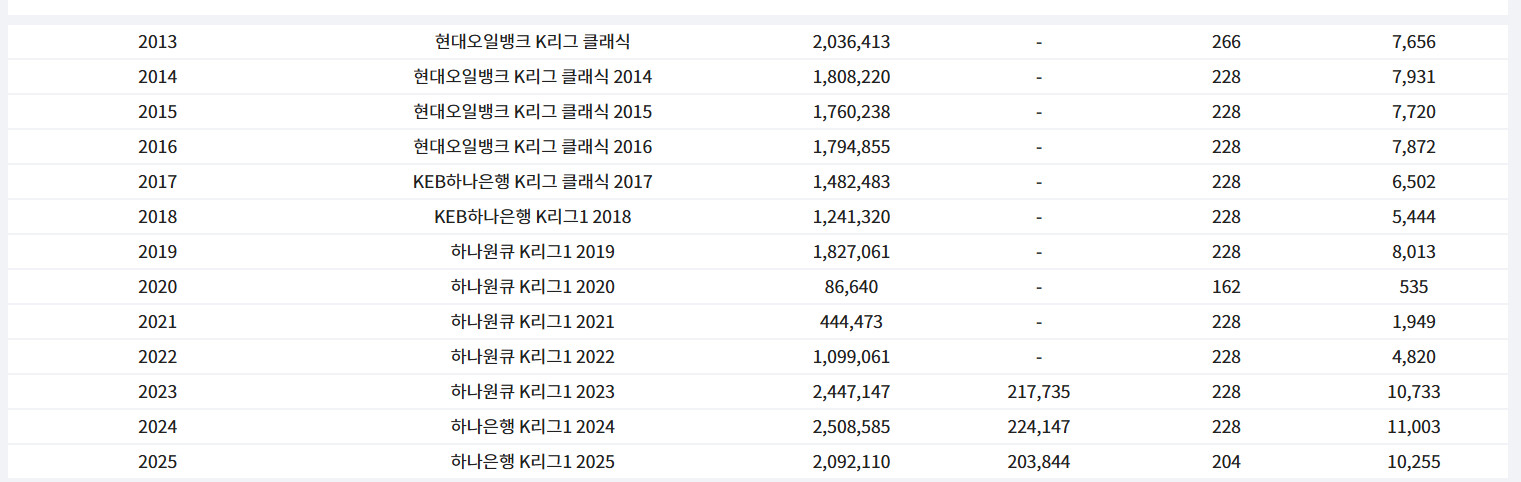Select the 2013 year cell
The height and width of the screenshot is (482, 1521).
(157, 42)
